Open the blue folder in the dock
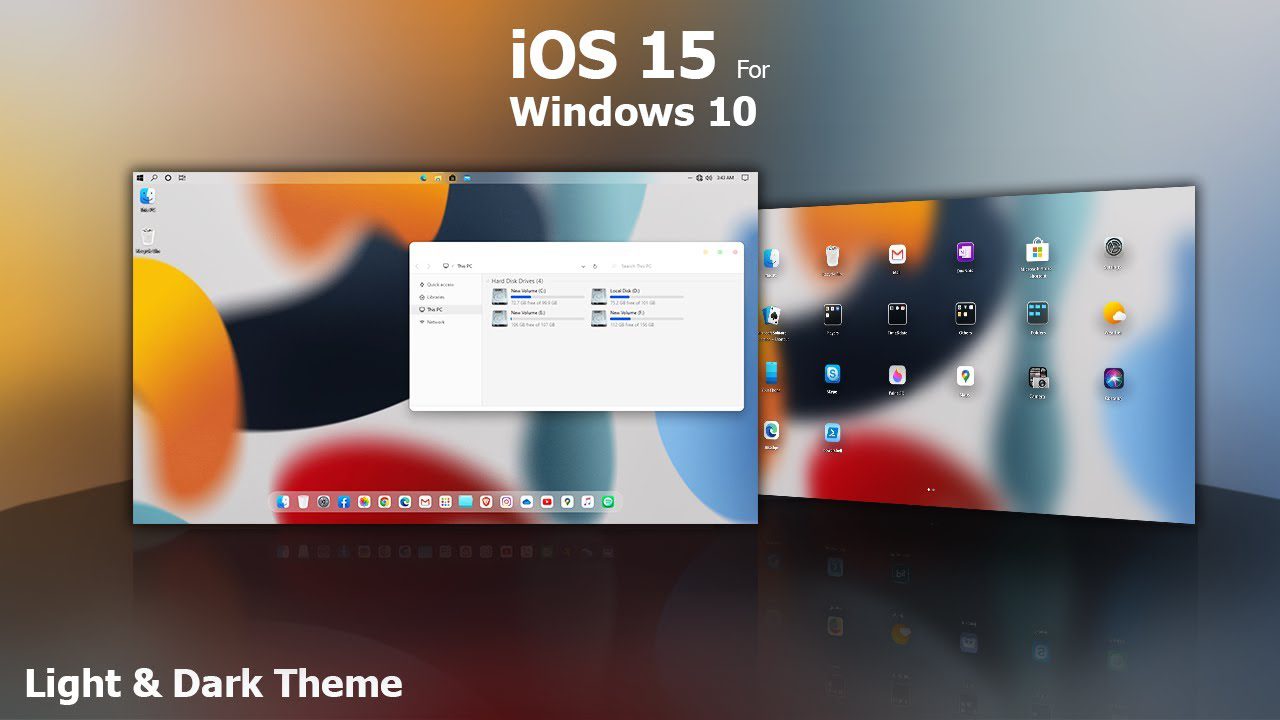This screenshot has width=1280, height=720. click(x=465, y=502)
